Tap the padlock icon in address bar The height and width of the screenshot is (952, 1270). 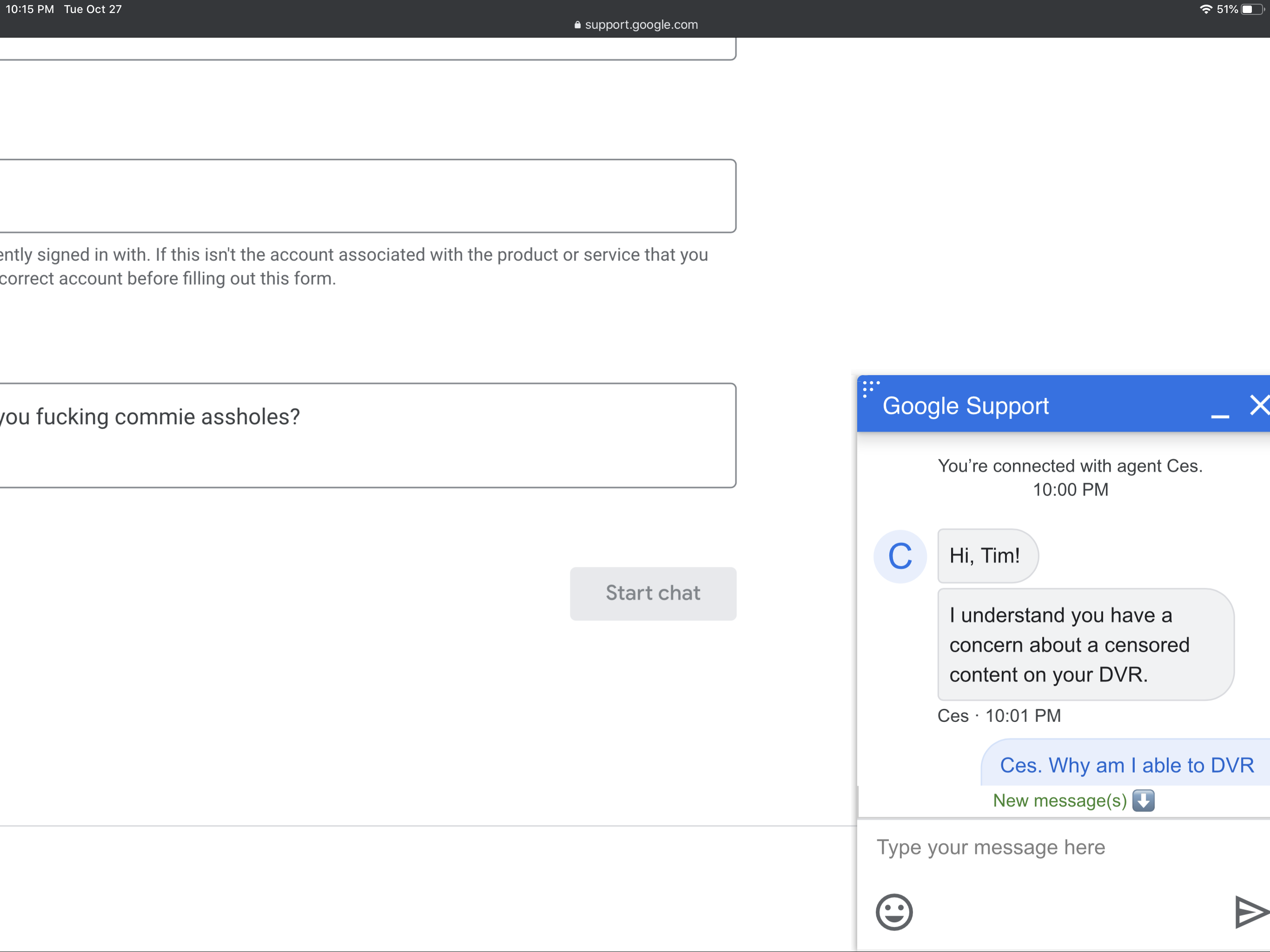click(577, 25)
